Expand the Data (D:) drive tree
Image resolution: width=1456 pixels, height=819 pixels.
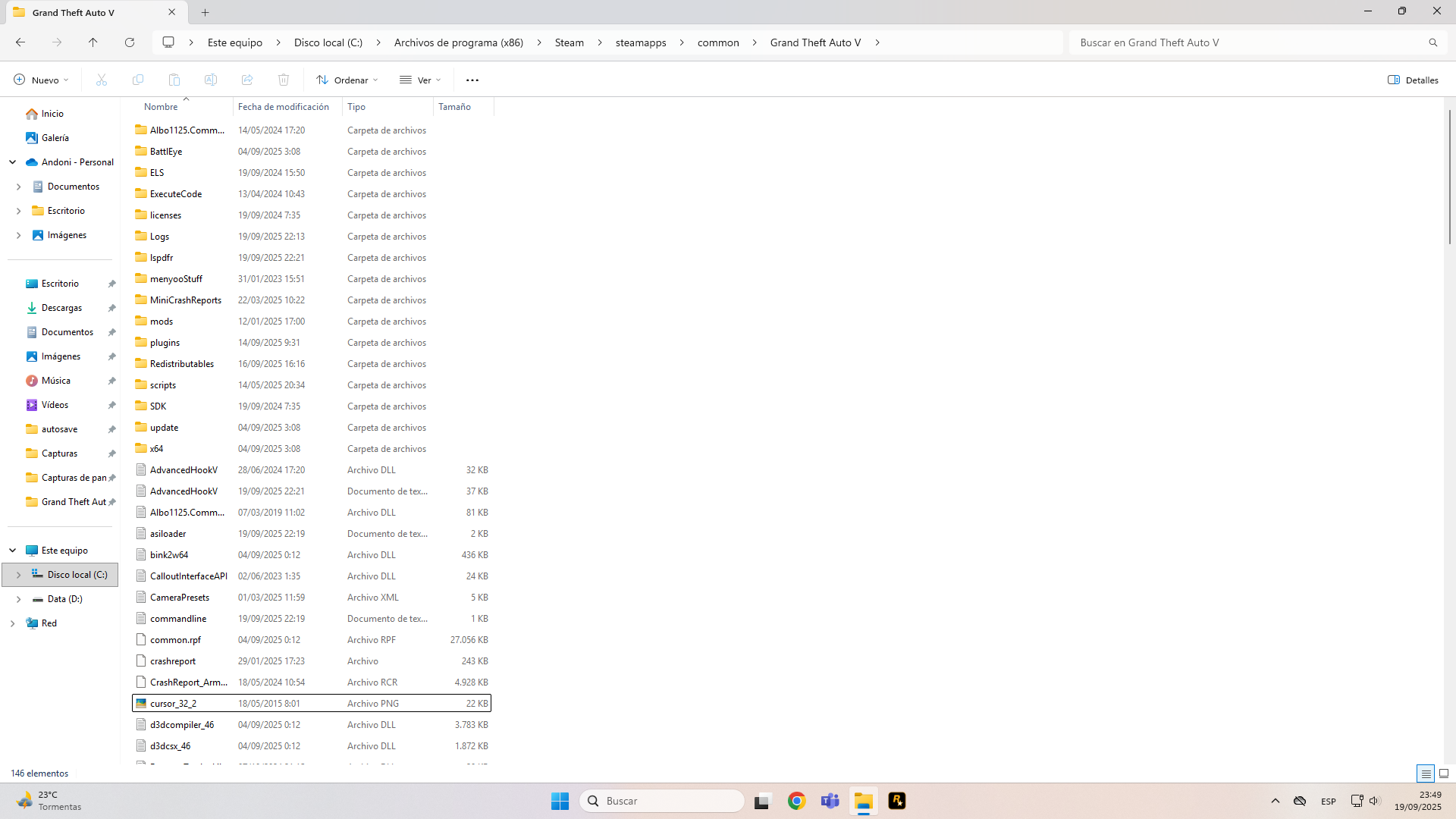(x=19, y=599)
